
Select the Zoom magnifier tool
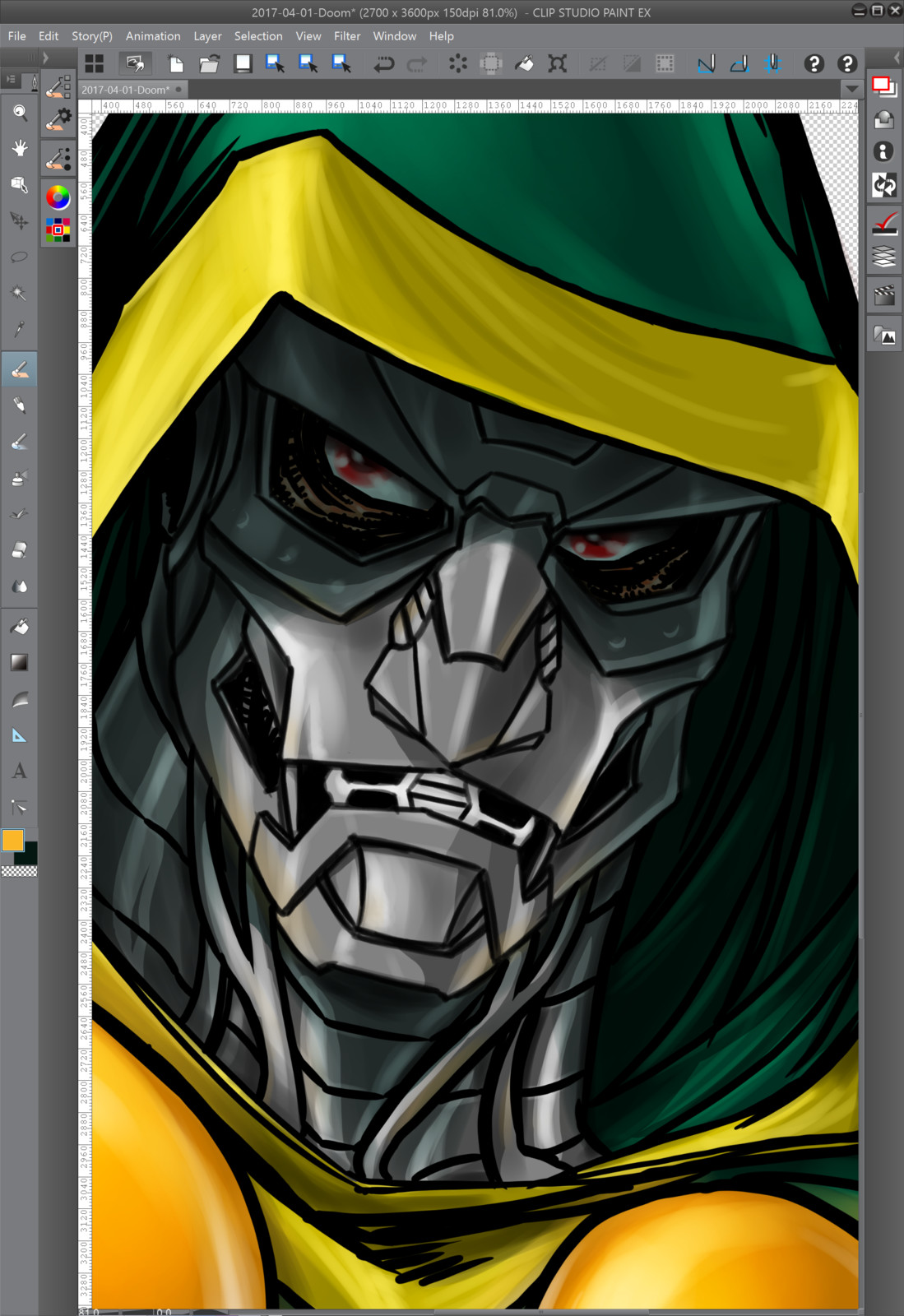20,113
